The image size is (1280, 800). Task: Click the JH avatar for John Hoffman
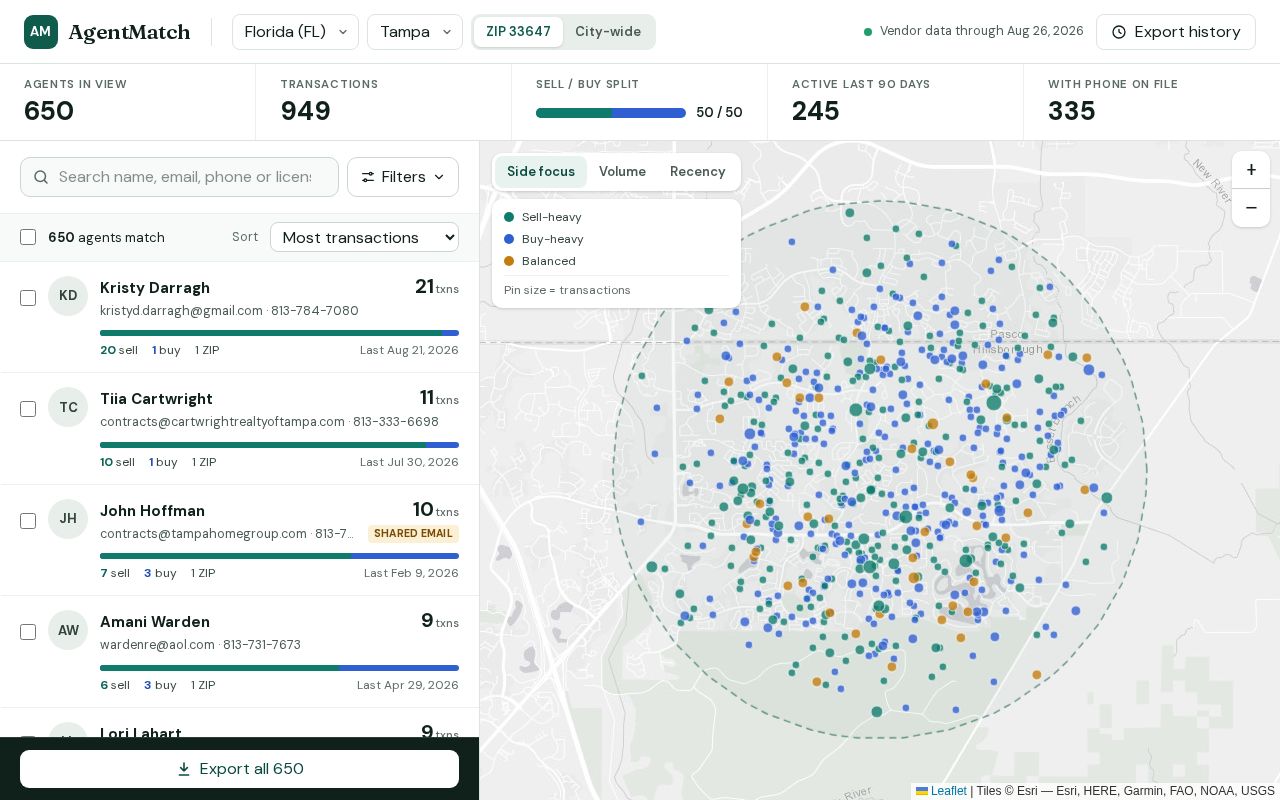(68, 519)
